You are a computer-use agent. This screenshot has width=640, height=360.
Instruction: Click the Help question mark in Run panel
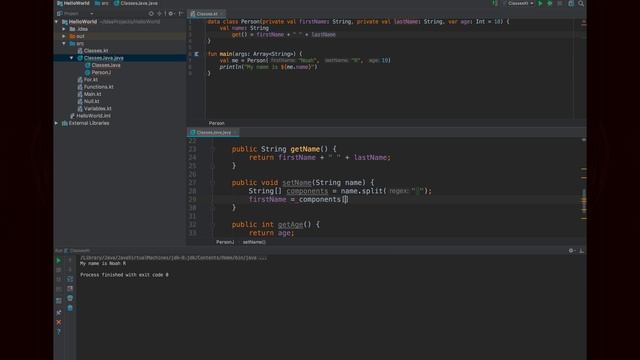pos(59,332)
